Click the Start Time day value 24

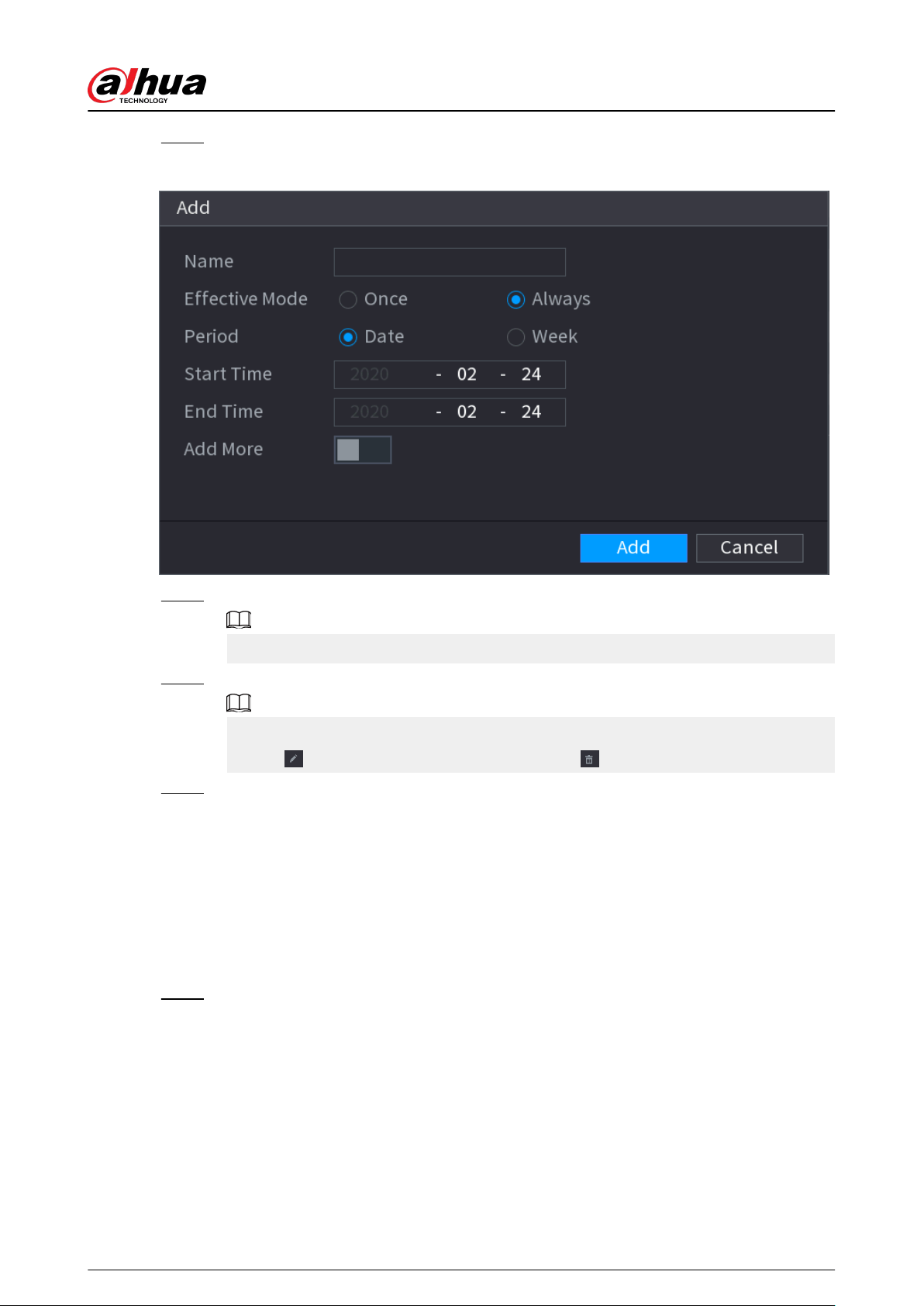[531, 374]
